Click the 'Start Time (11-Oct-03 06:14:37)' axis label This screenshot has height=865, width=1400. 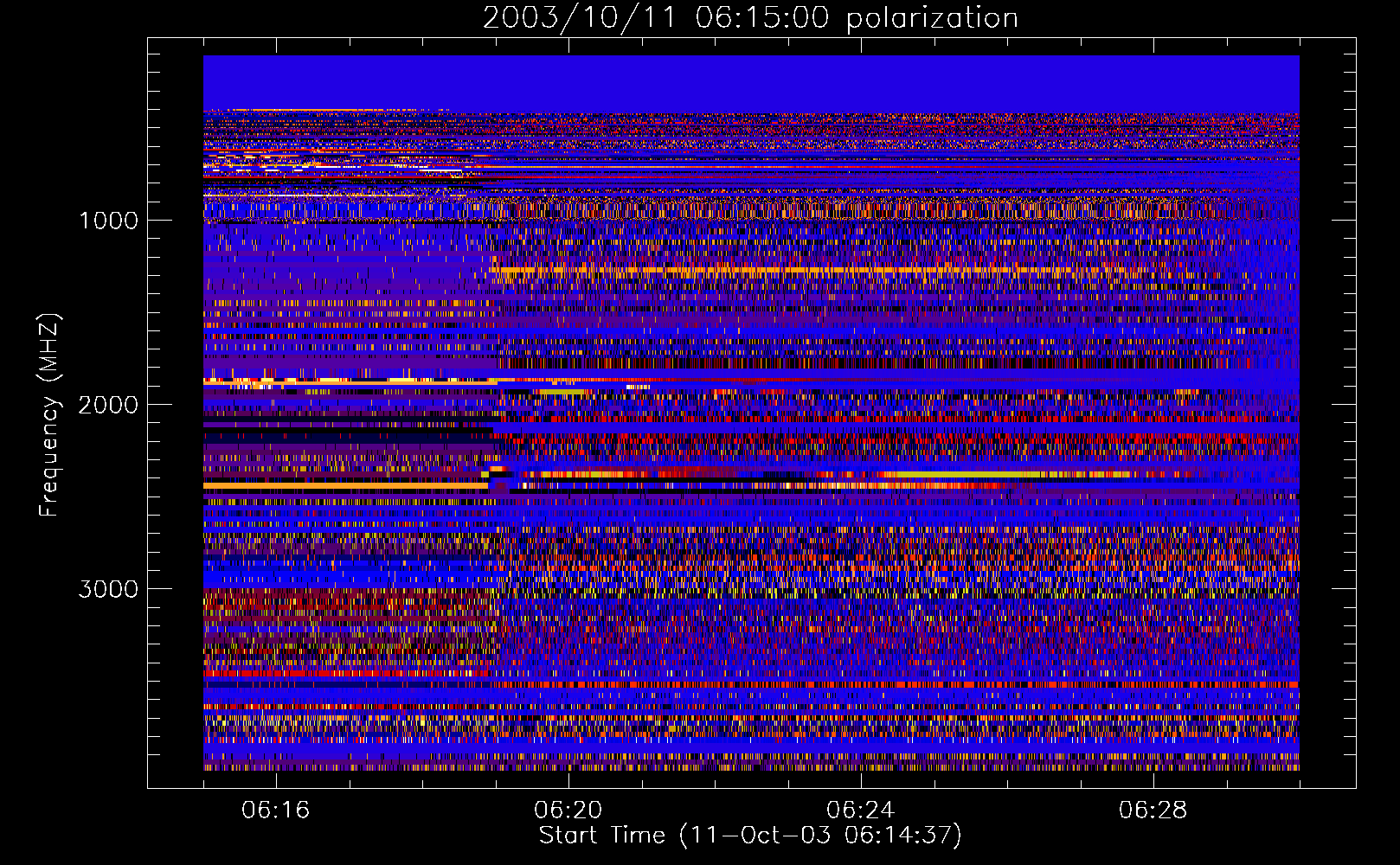750,836
